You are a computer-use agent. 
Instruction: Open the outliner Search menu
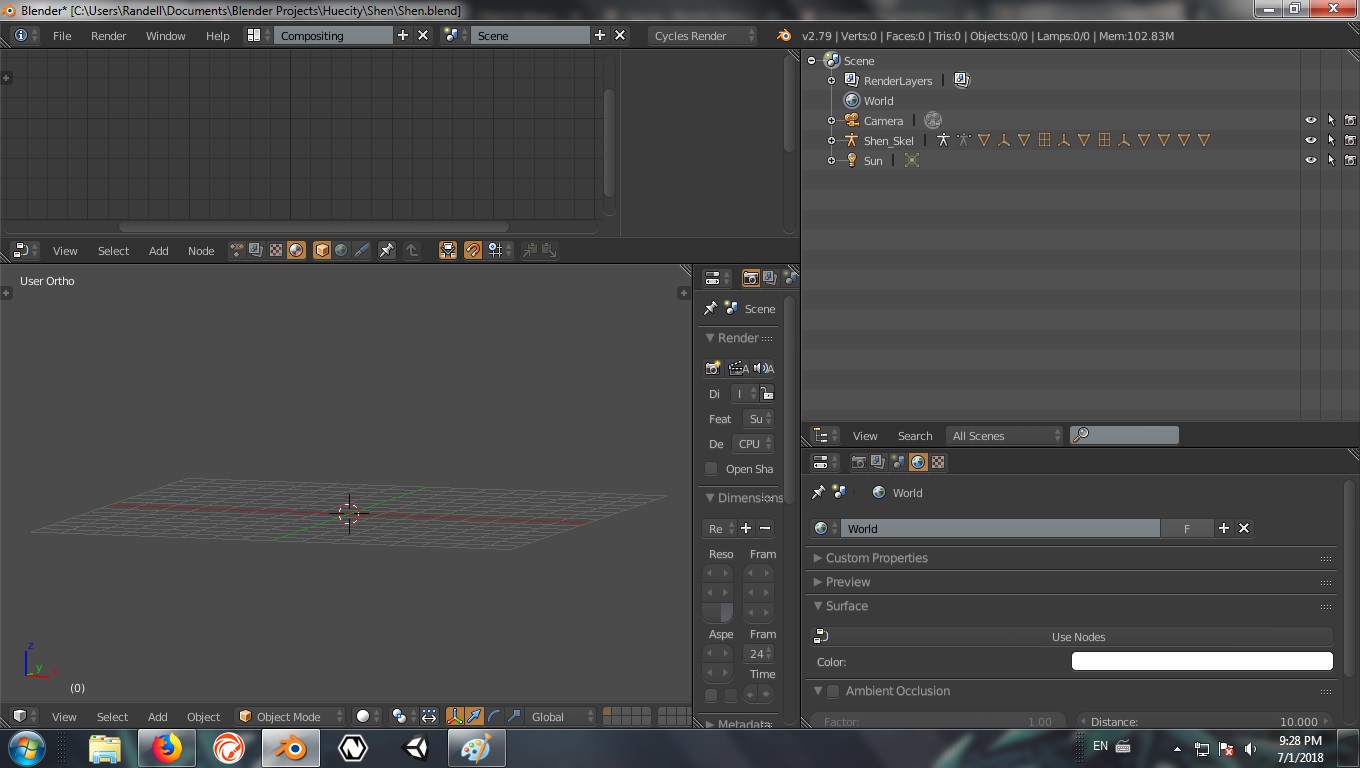pyautogui.click(x=915, y=435)
